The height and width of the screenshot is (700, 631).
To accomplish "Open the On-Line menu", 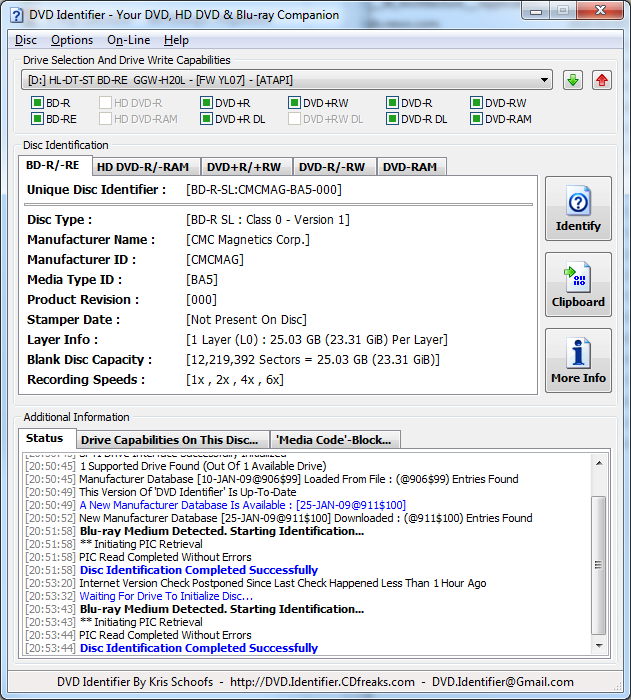I will click(x=129, y=40).
